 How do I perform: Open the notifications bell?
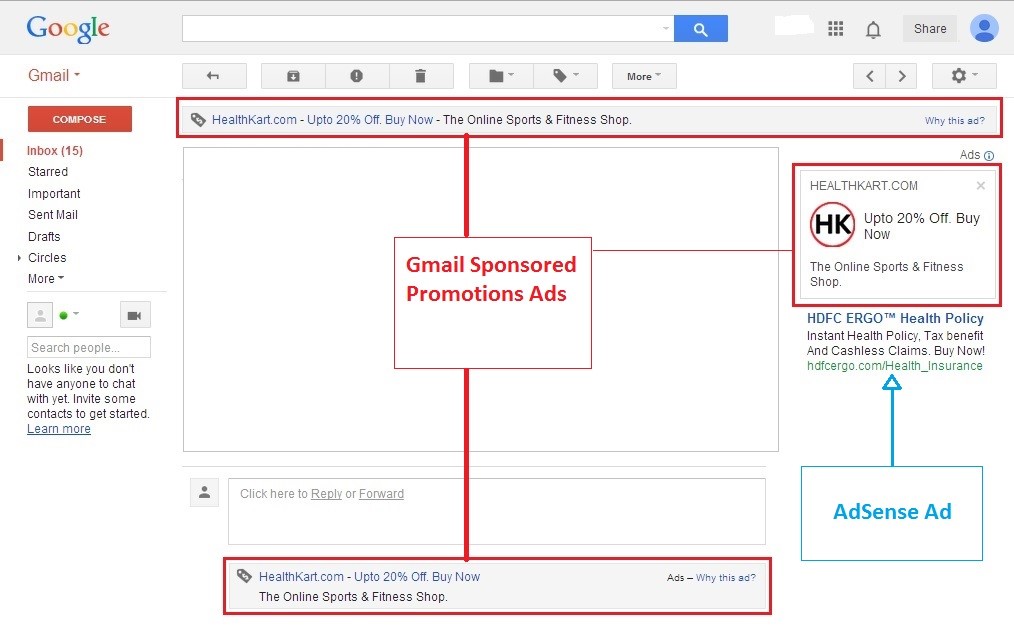pos(873,29)
